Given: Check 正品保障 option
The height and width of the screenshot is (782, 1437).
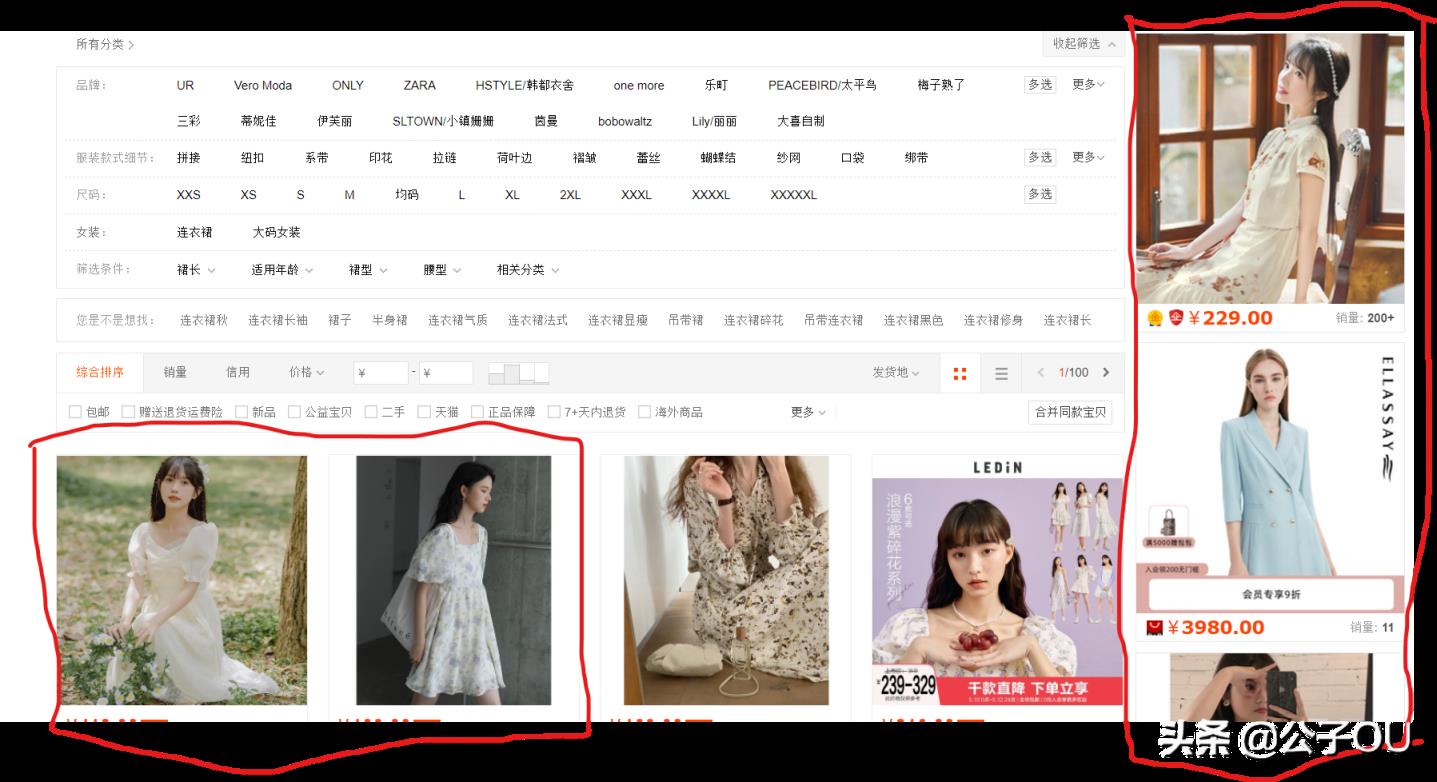Looking at the screenshot, I should point(477,412).
